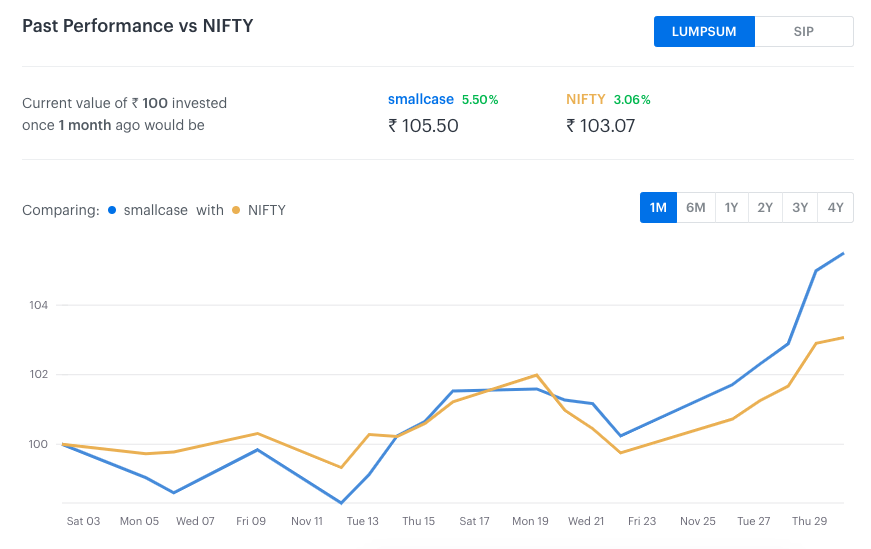Click the Fri 09 axis label
This screenshot has width=871, height=549.
pyautogui.click(x=251, y=521)
